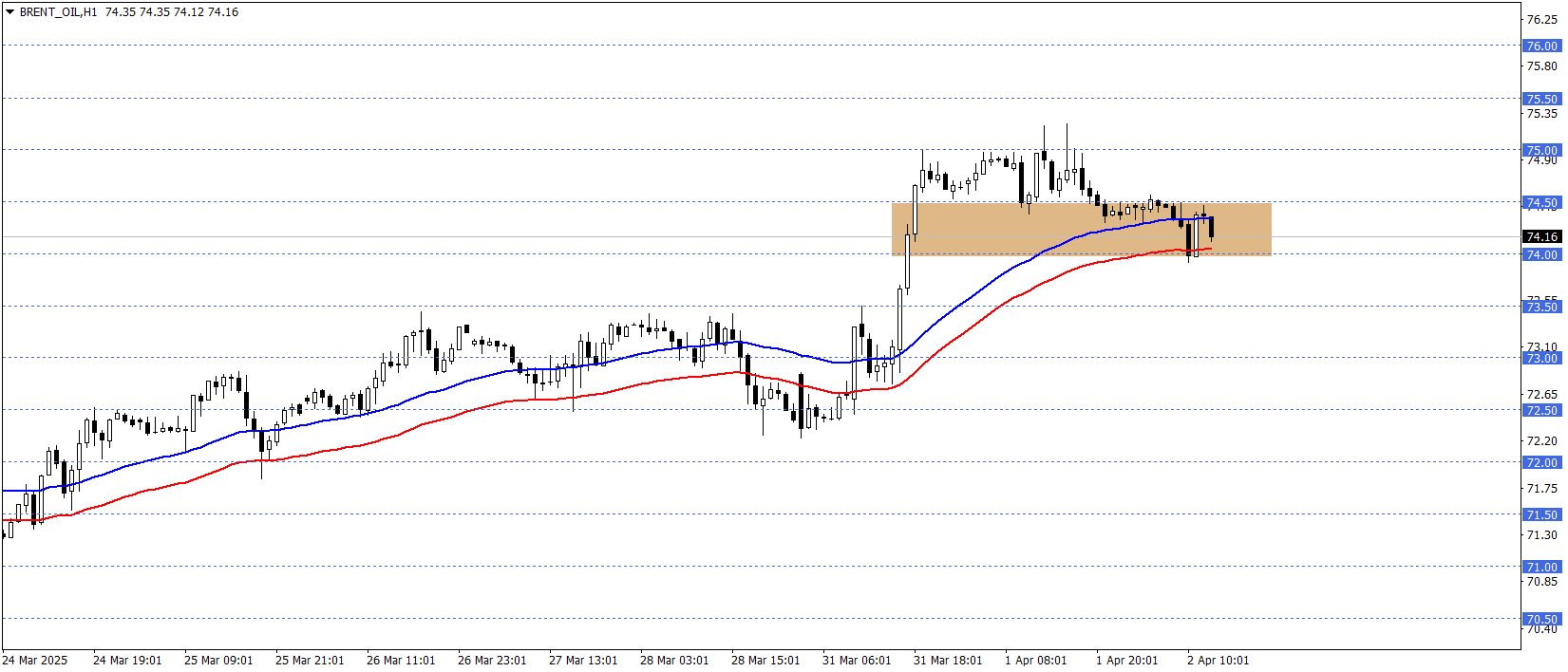Viewport: 1568px width, 672px height.
Task: Select the current price label 74.16
Action: [x=1541, y=237]
